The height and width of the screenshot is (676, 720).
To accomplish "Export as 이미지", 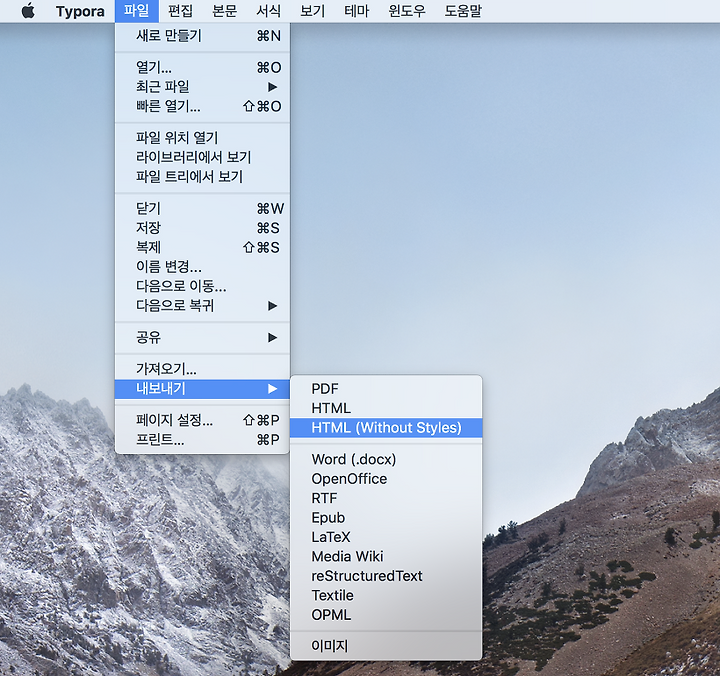I will [x=386, y=646].
